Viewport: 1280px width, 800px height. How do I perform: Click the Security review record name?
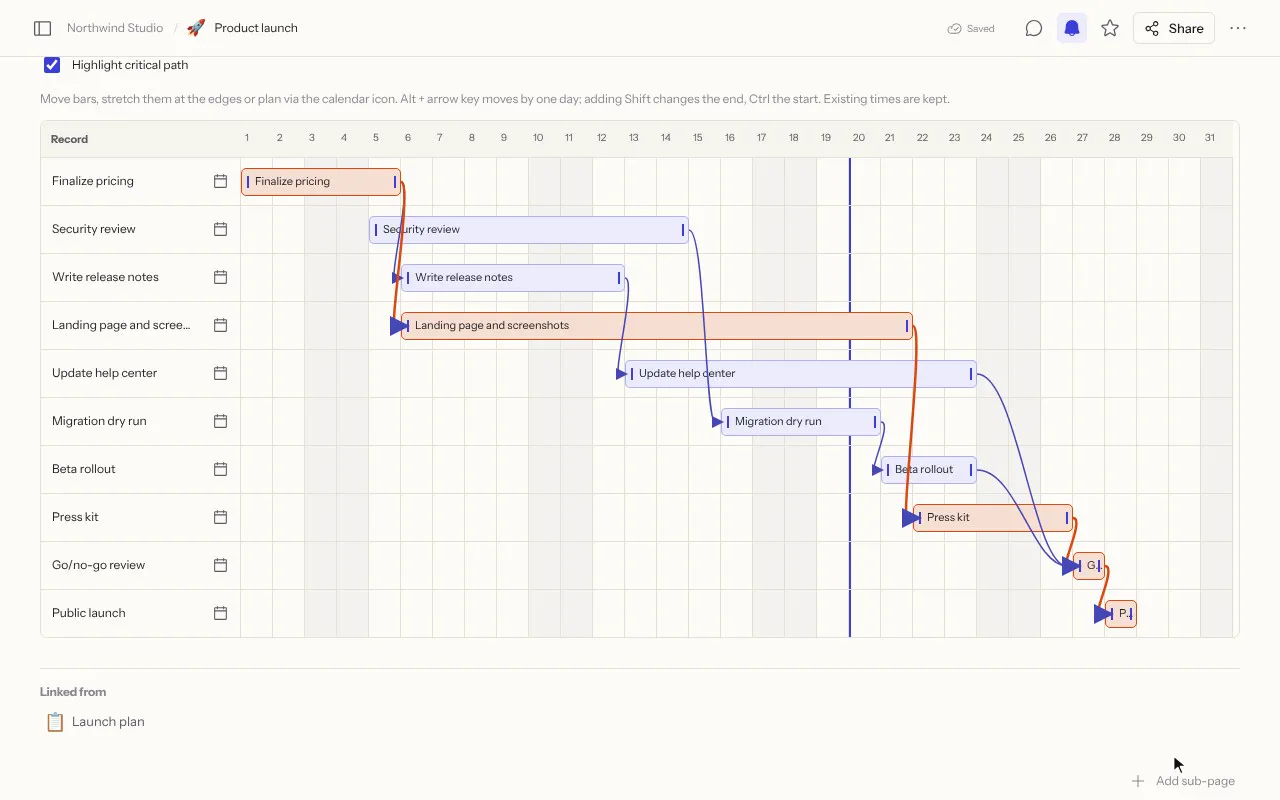click(94, 229)
